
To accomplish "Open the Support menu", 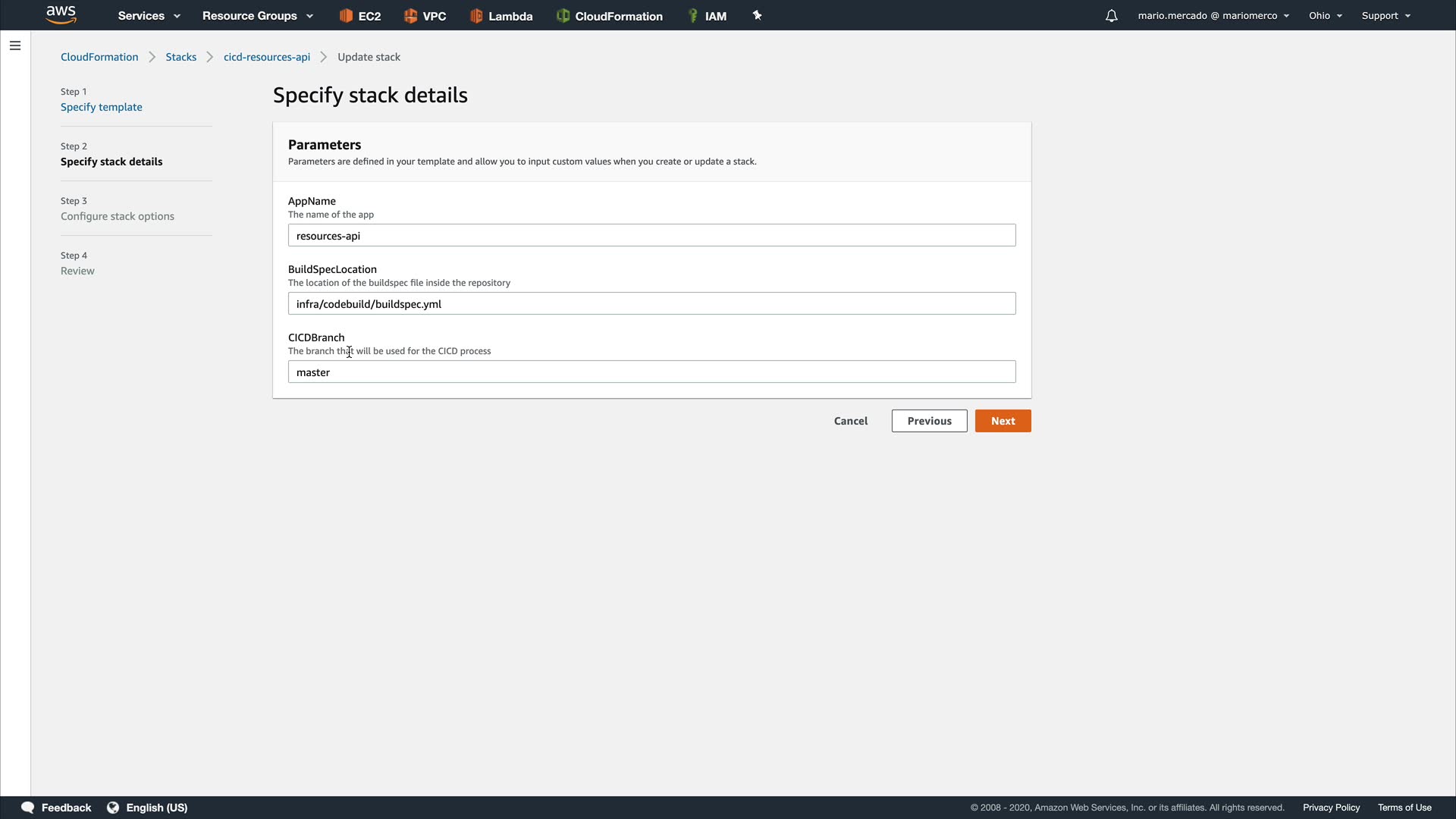I will (x=1385, y=16).
